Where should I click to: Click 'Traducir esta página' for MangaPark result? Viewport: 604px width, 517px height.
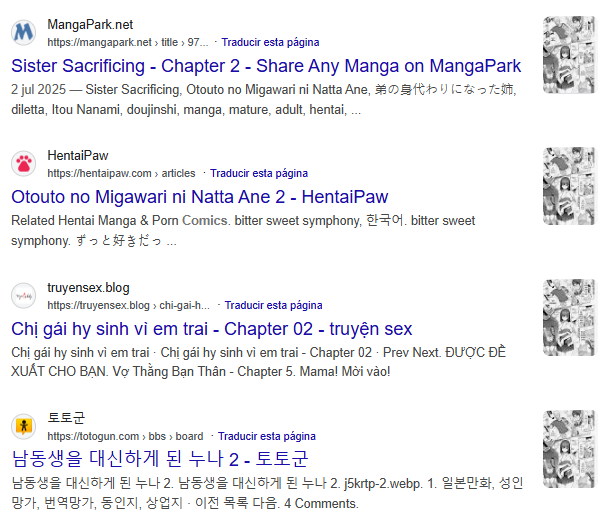tap(270, 42)
